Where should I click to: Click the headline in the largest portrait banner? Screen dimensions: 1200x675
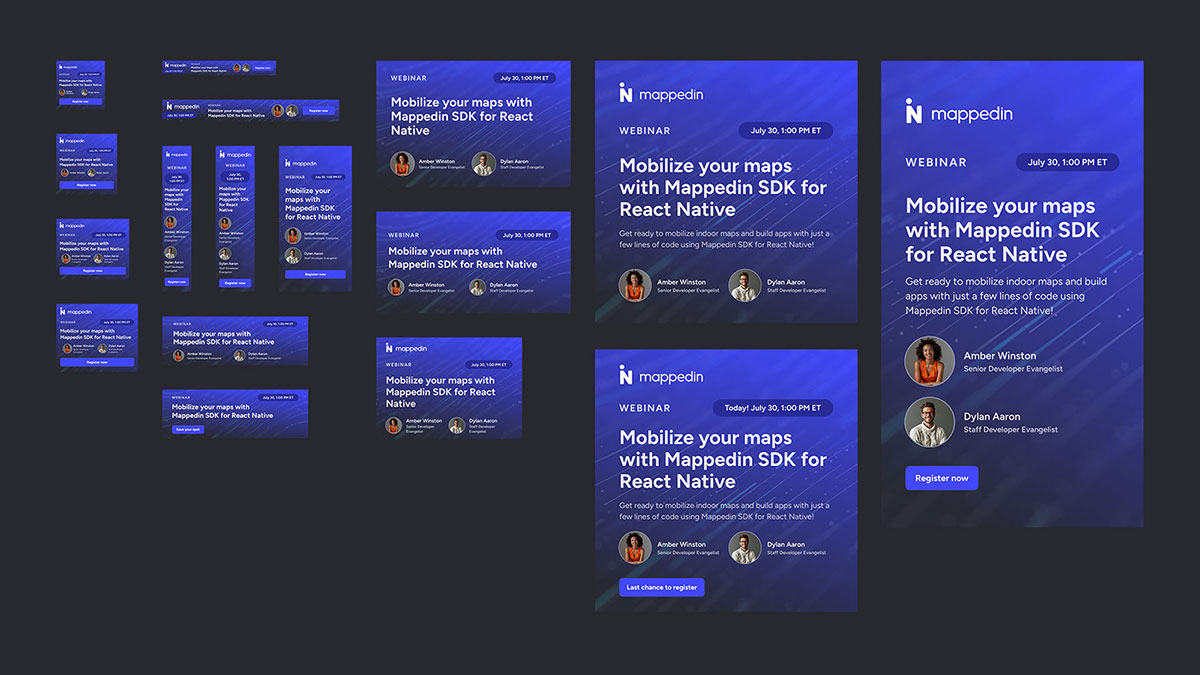point(1002,230)
